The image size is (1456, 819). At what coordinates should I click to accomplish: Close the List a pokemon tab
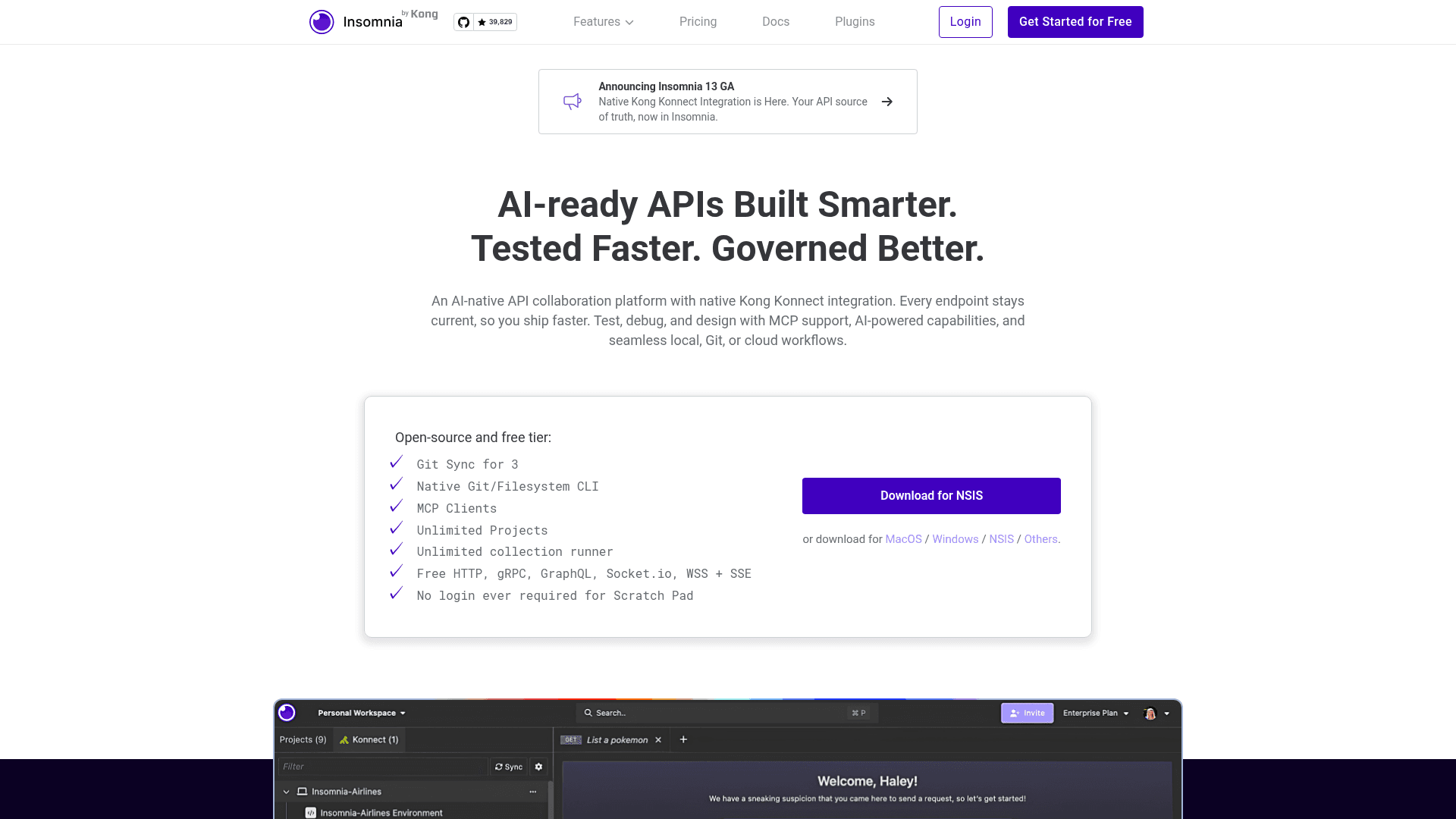tap(658, 740)
